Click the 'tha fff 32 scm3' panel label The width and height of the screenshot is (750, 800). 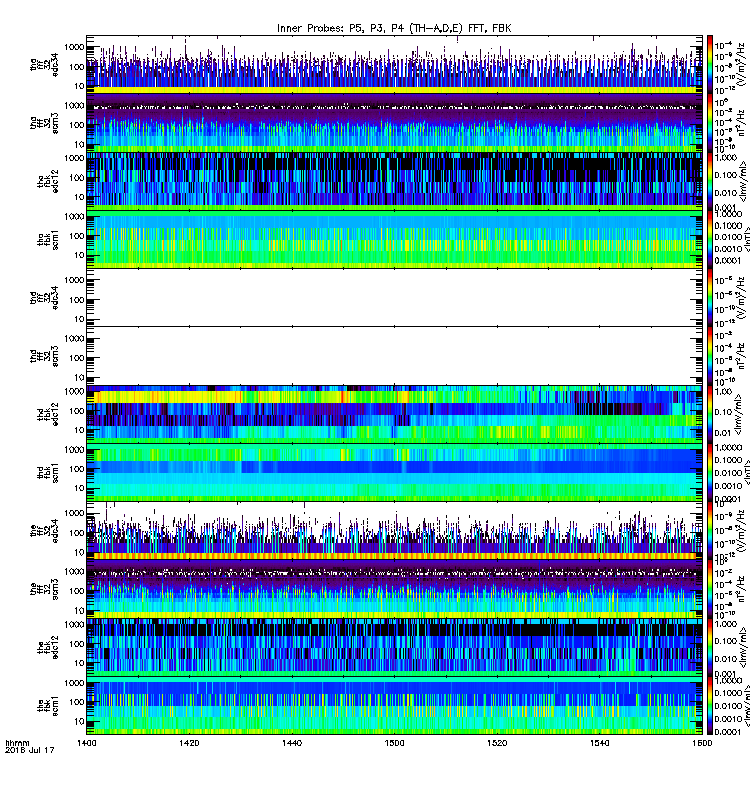pos(44,123)
